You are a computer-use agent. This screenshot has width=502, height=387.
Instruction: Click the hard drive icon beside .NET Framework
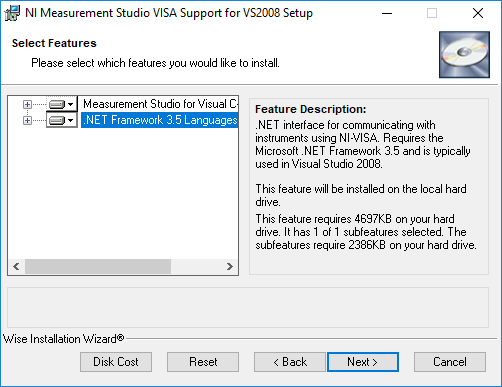coord(57,120)
